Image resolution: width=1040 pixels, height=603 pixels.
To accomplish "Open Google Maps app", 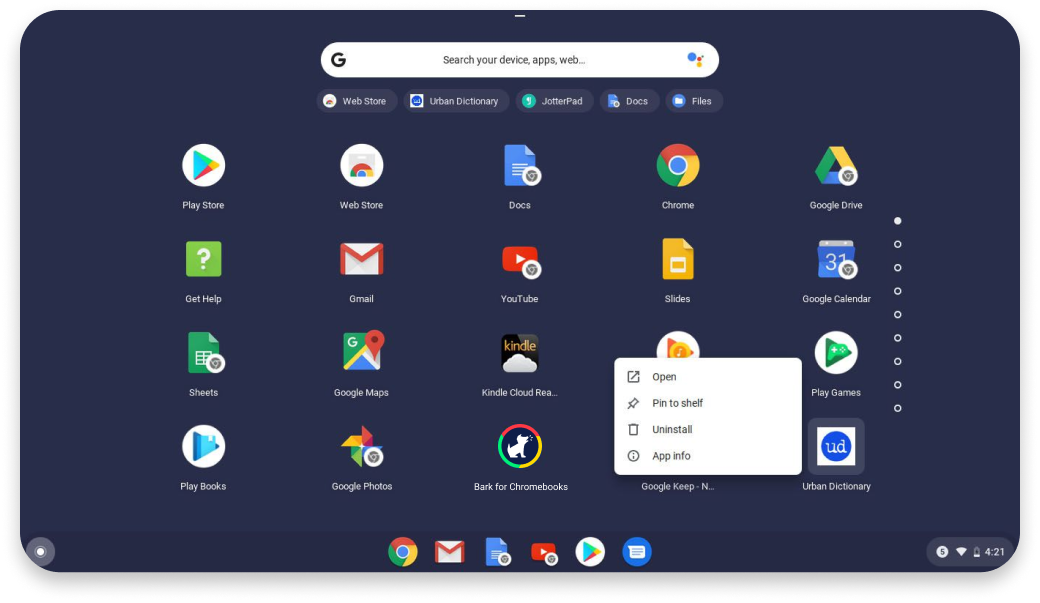I will 361,353.
